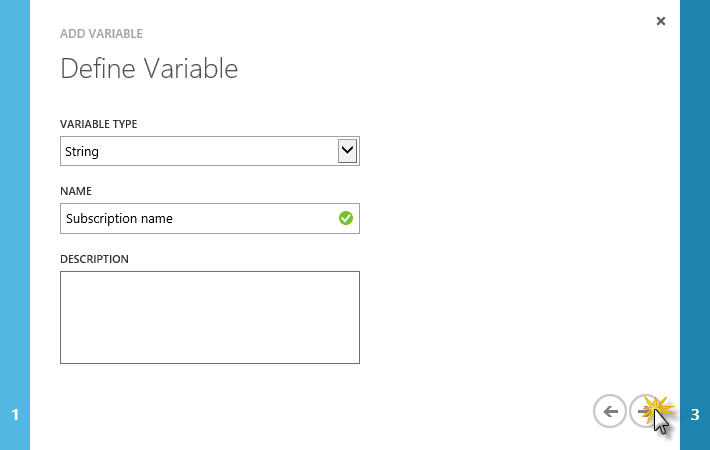Click the back arrow button
Viewport: 710px width, 450px height.
coord(609,410)
